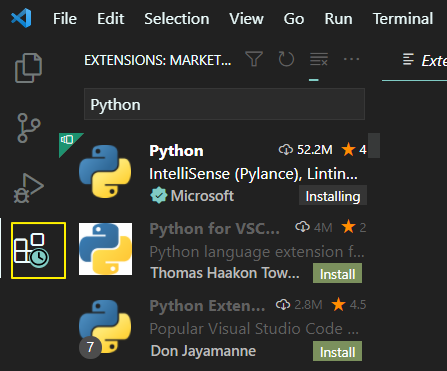The width and height of the screenshot is (447, 371).
Task: Open the Go menu
Action: (294, 19)
